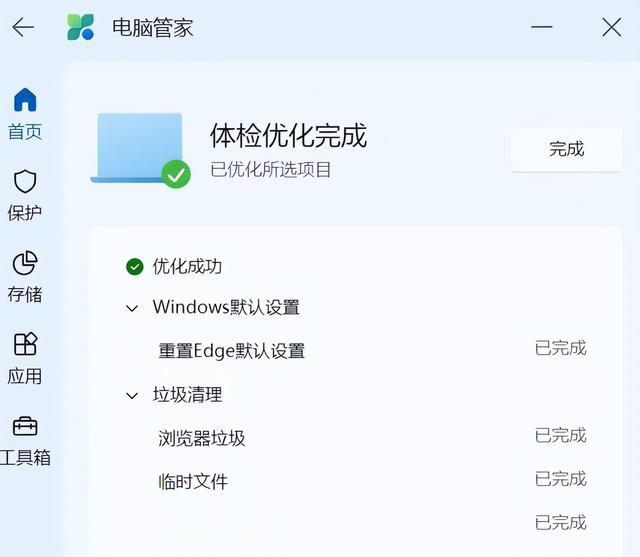Select the 首页 label in sidebar
The width and height of the screenshot is (640, 557).
click(x=25, y=131)
